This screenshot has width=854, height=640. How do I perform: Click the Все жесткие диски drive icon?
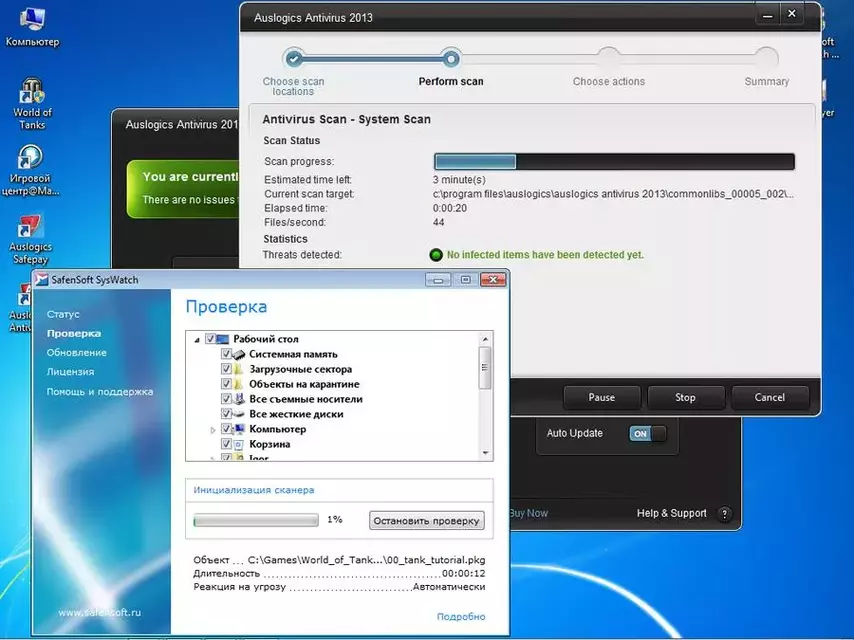(239, 414)
